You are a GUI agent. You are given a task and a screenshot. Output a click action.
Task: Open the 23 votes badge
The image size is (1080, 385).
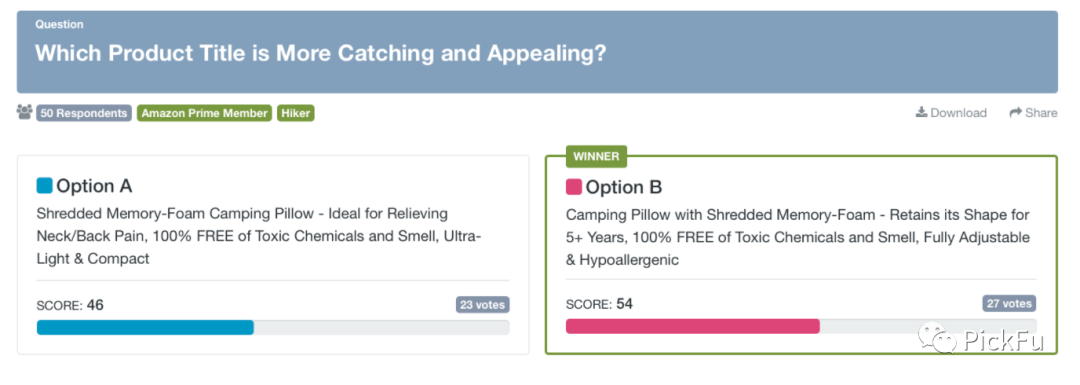click(x=482, y=304)
